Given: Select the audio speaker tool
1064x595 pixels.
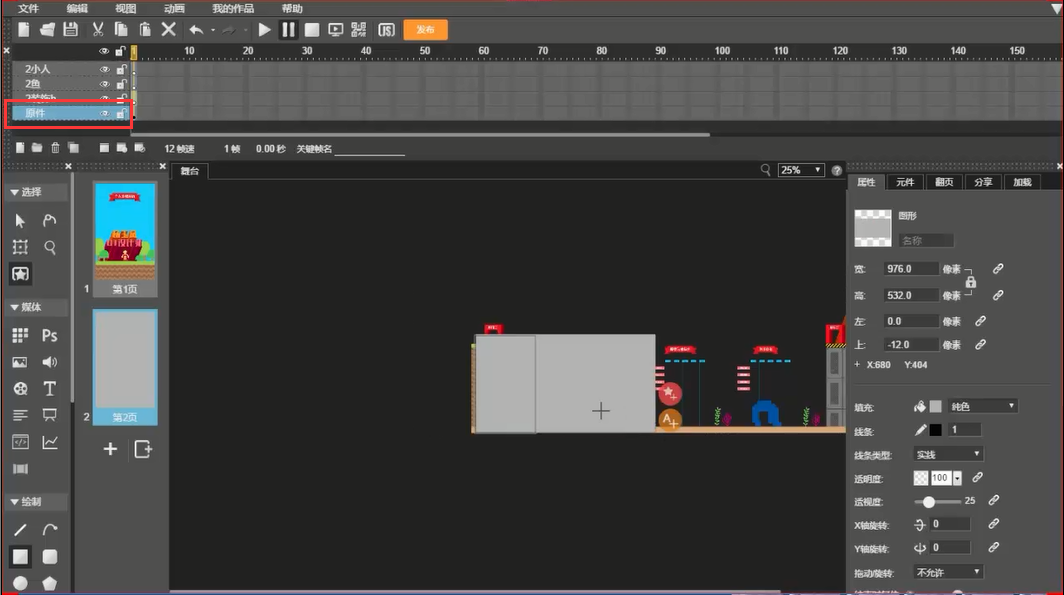Looking at the screenshot, I should [x=50, y=362].
